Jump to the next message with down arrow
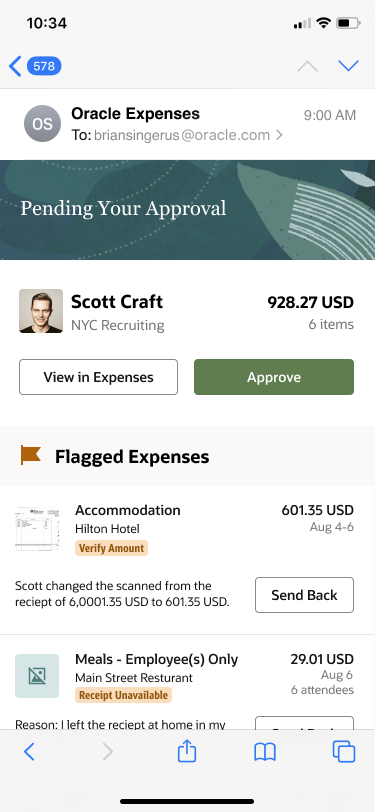 (x=348, y=66)
